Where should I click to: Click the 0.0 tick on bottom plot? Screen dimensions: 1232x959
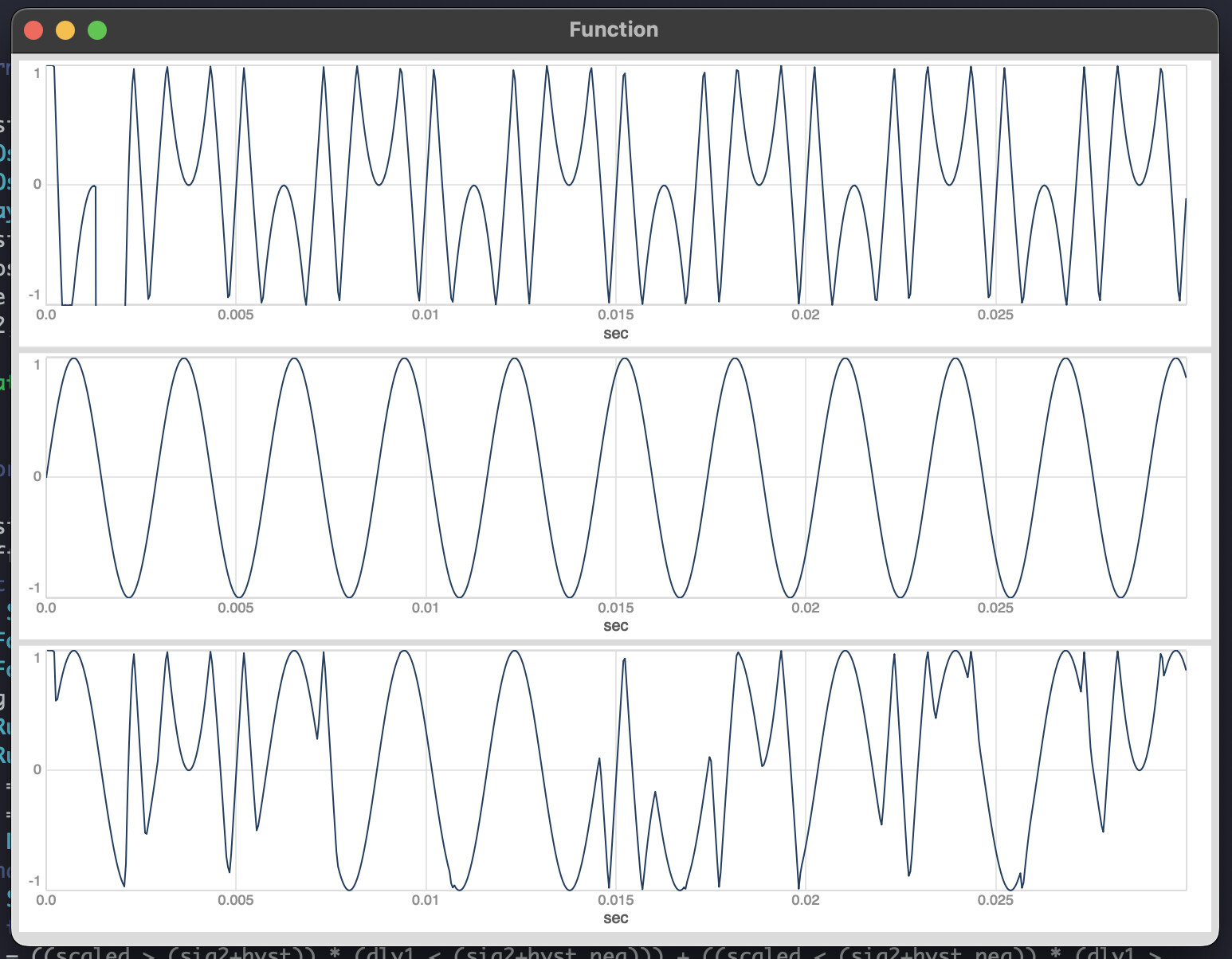click(46, 900)
